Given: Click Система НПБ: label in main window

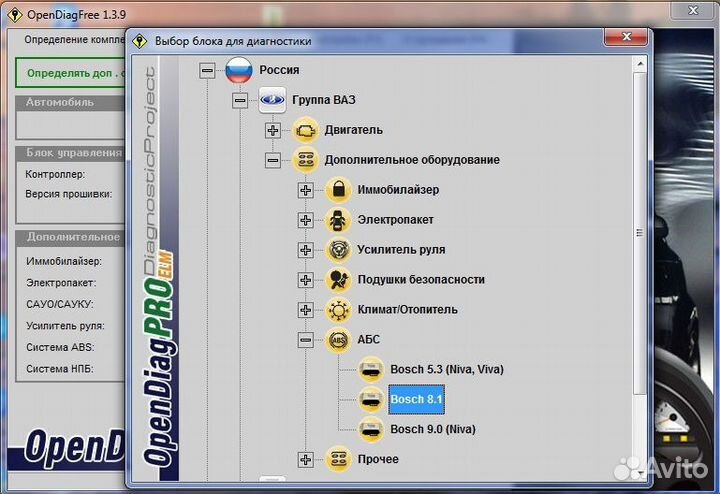Looking at the screenshot, I should click(x=60, y=369).
